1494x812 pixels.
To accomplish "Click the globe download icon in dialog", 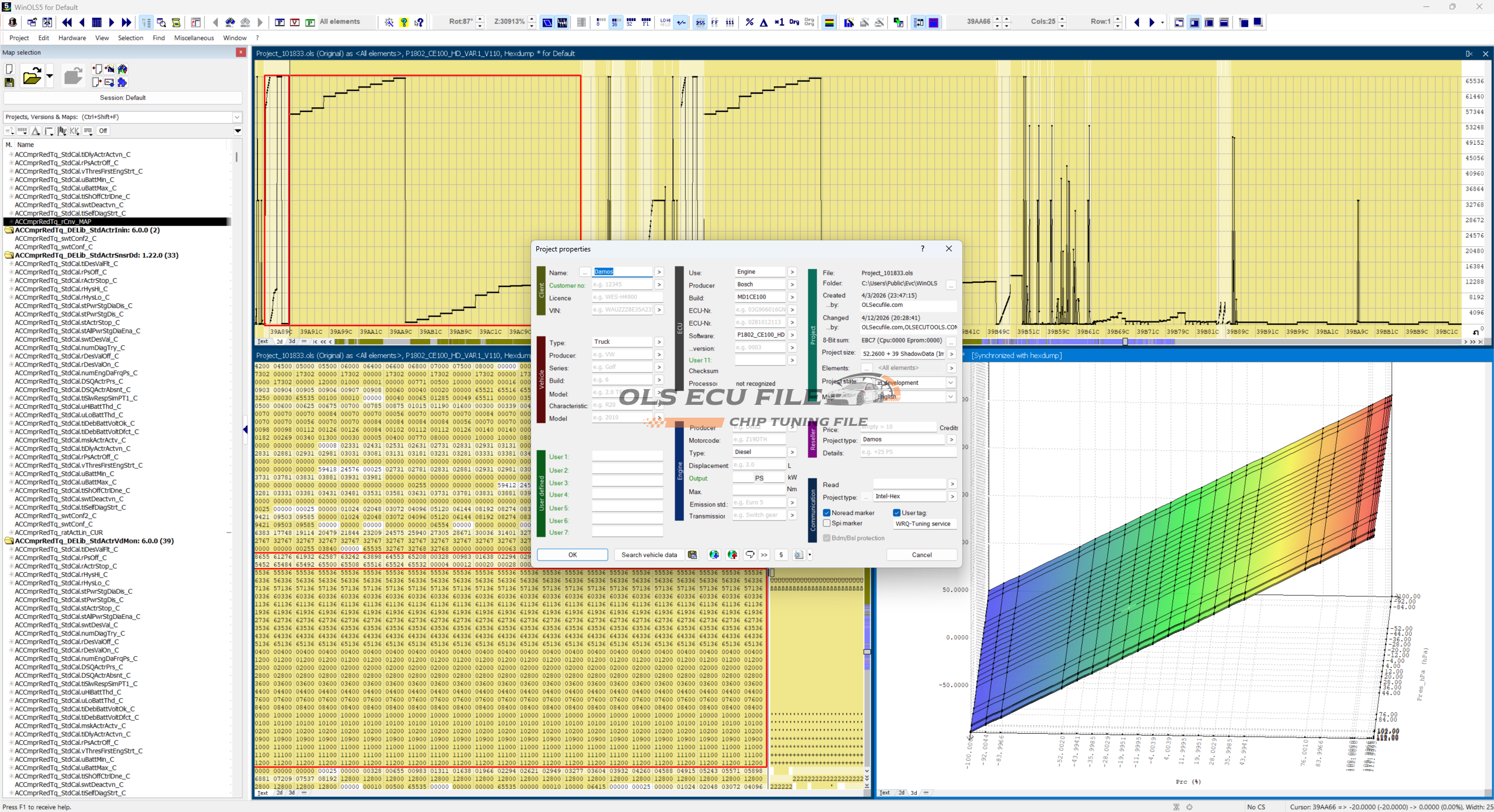I will [x=714, y=555].
